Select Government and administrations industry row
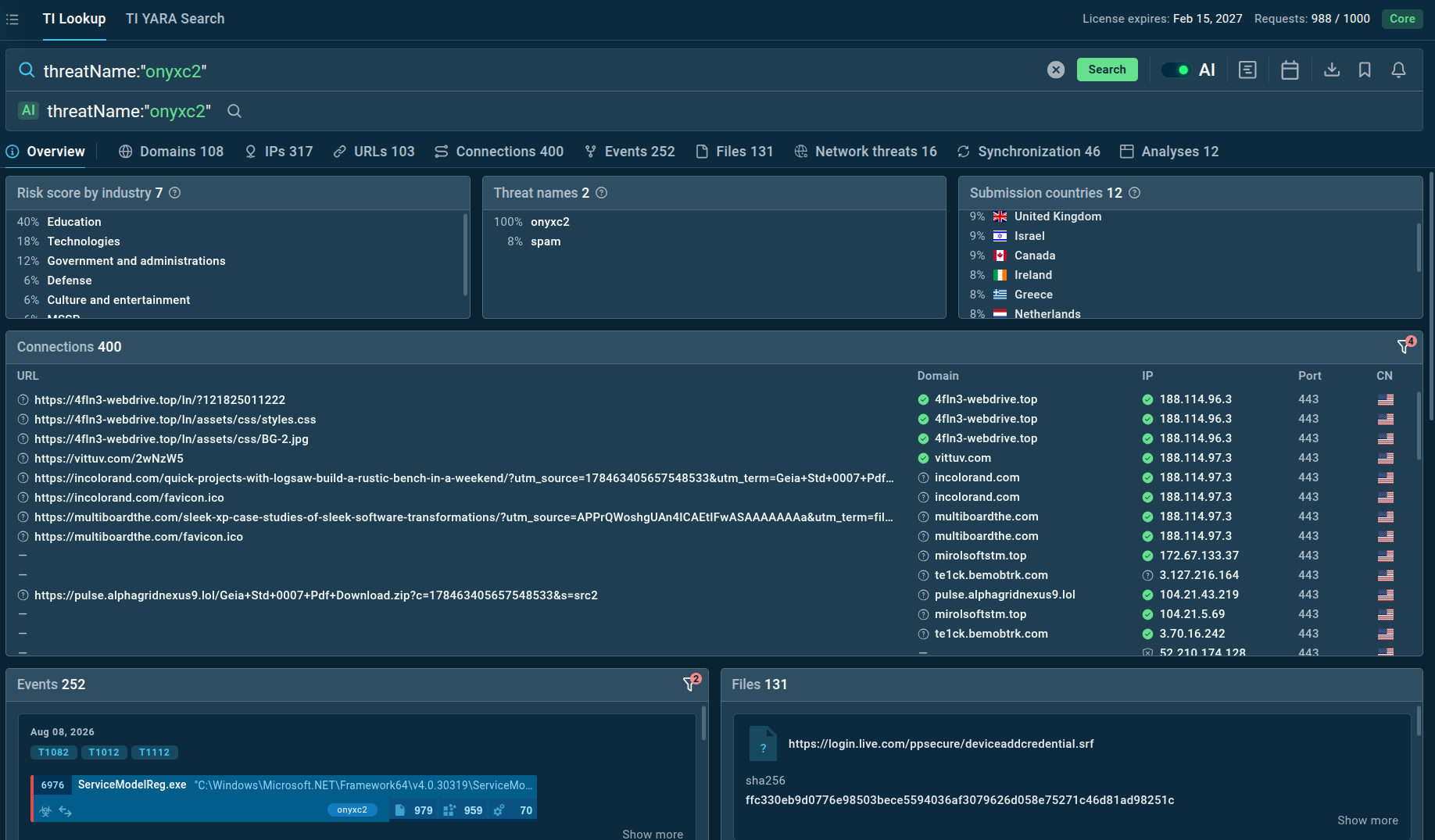Screen dimensions: 1435x840 click(x=136, y=261)
